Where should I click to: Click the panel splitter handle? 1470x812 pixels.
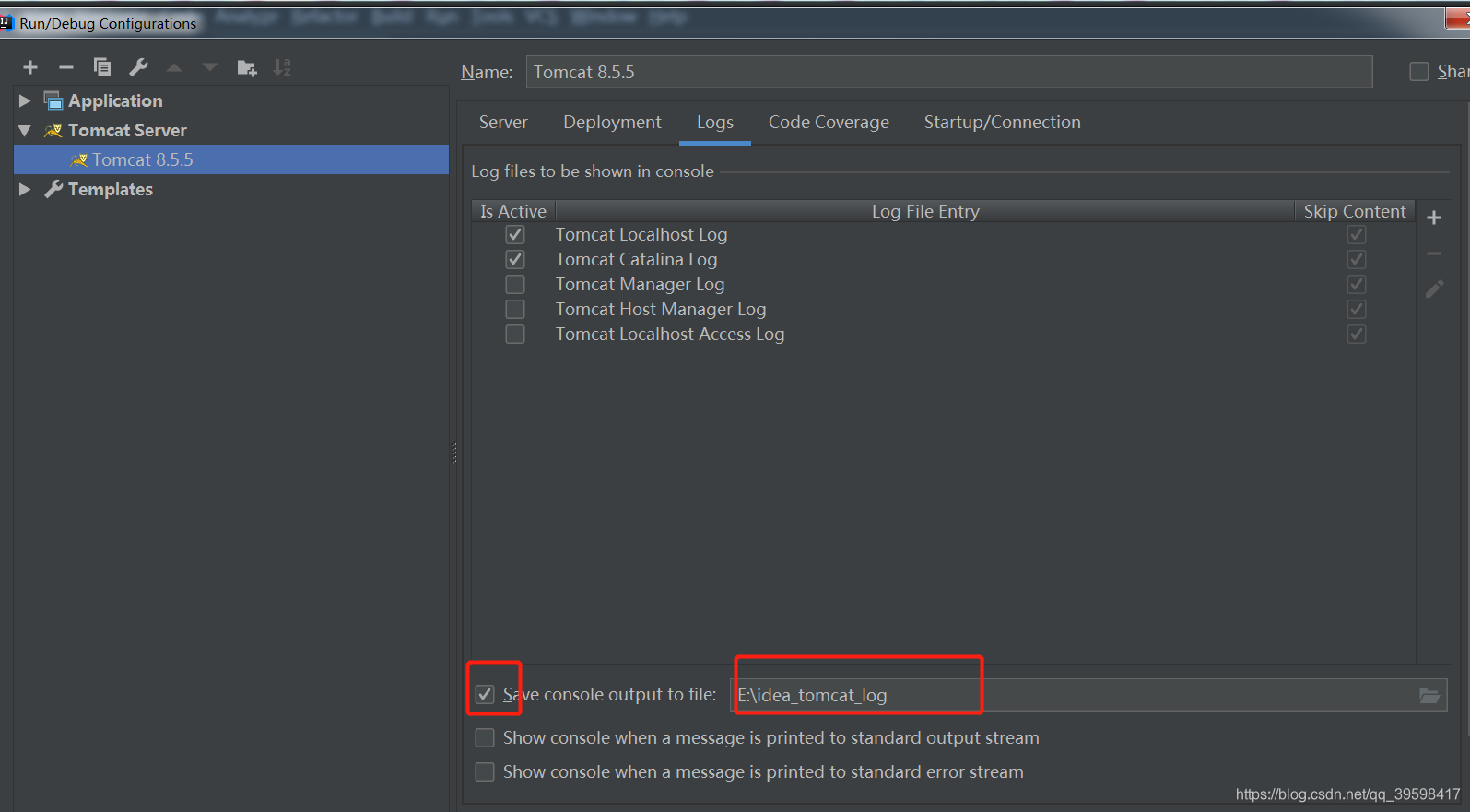pyautogui.click(x=453, y=453)
